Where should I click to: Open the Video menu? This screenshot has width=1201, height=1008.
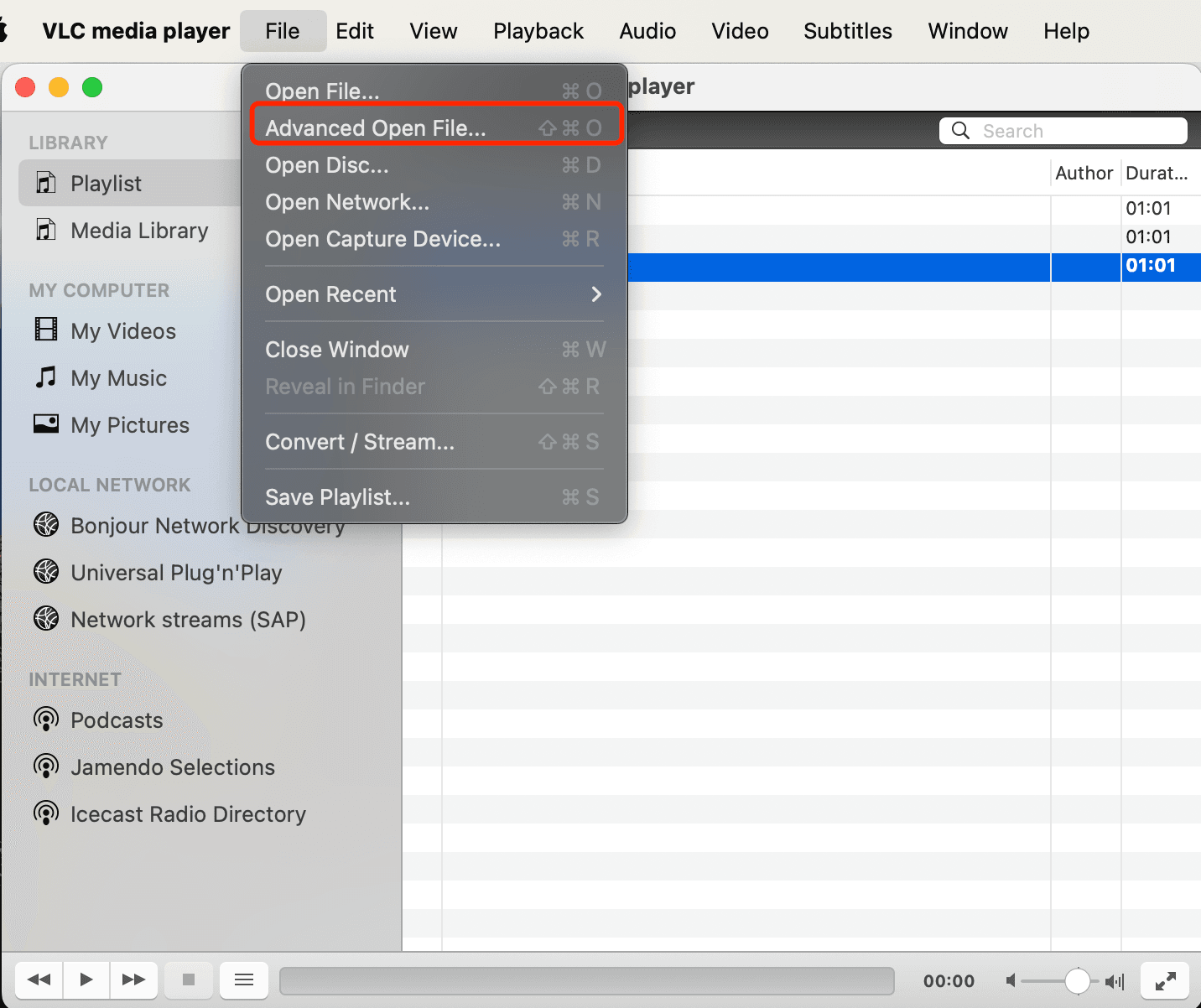pyautogui.click(x=740, y=31)
